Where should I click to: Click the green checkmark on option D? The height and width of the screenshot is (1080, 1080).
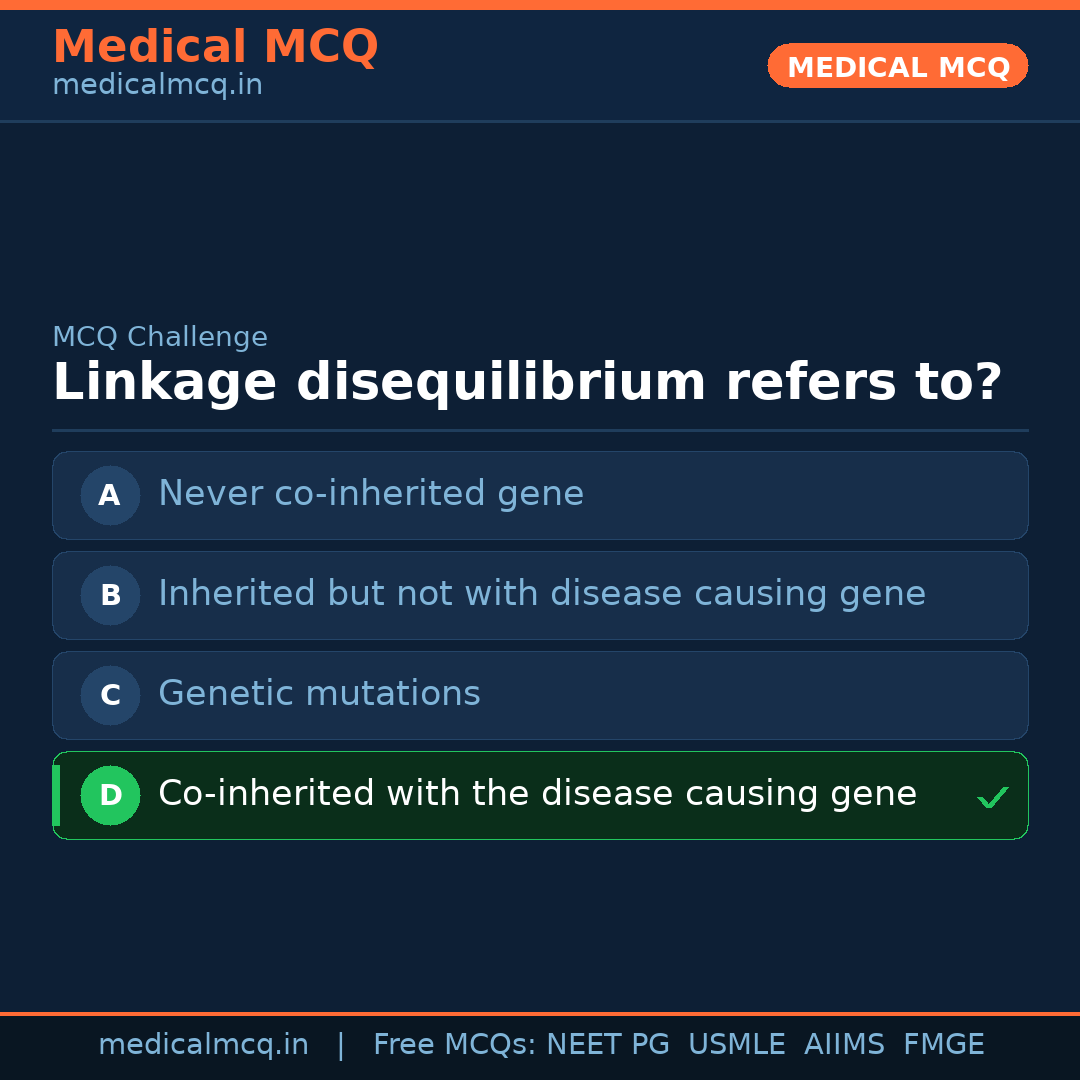click(x=992, y=797)
